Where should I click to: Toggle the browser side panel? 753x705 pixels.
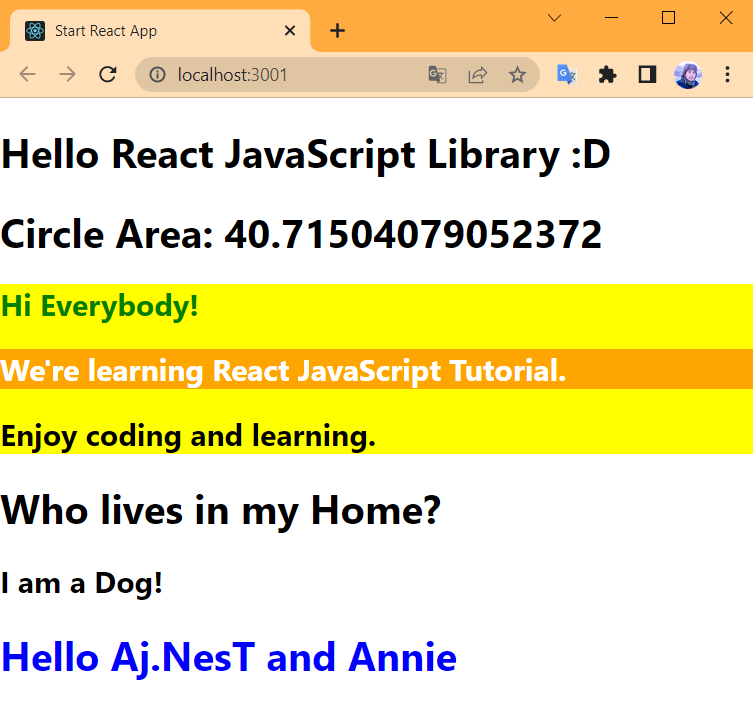click(x=647, y=75)
